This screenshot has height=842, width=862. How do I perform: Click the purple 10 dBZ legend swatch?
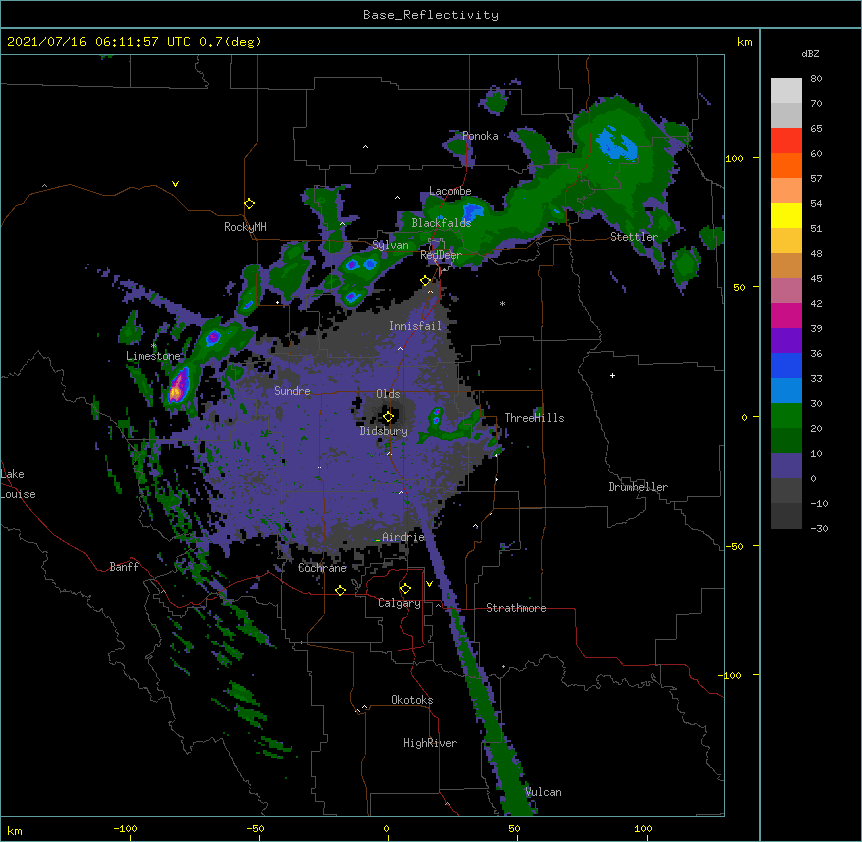pos(786,466)
